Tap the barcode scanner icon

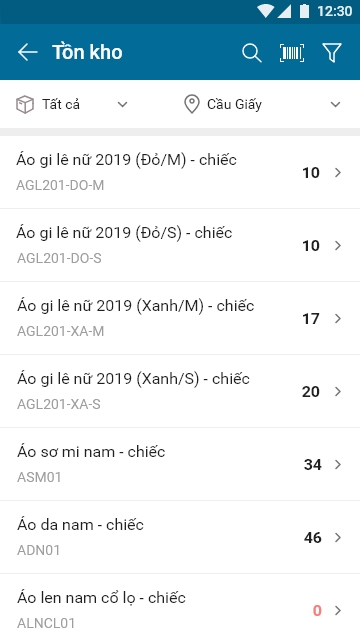pyautogui.click(x=292, y=53)
